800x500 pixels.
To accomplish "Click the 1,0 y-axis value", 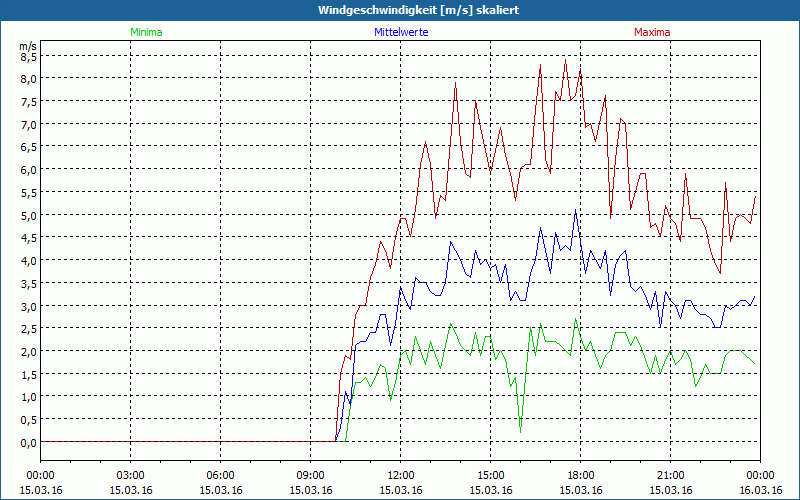I will click(29, 397).
